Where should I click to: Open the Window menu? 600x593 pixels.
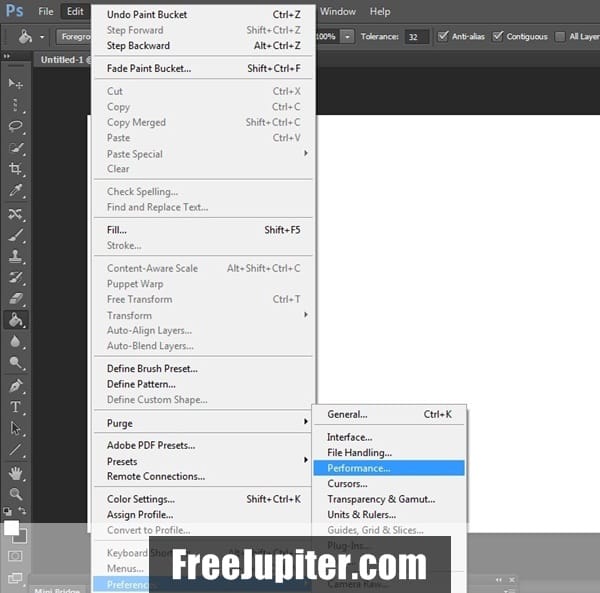[x=338, y=11]
